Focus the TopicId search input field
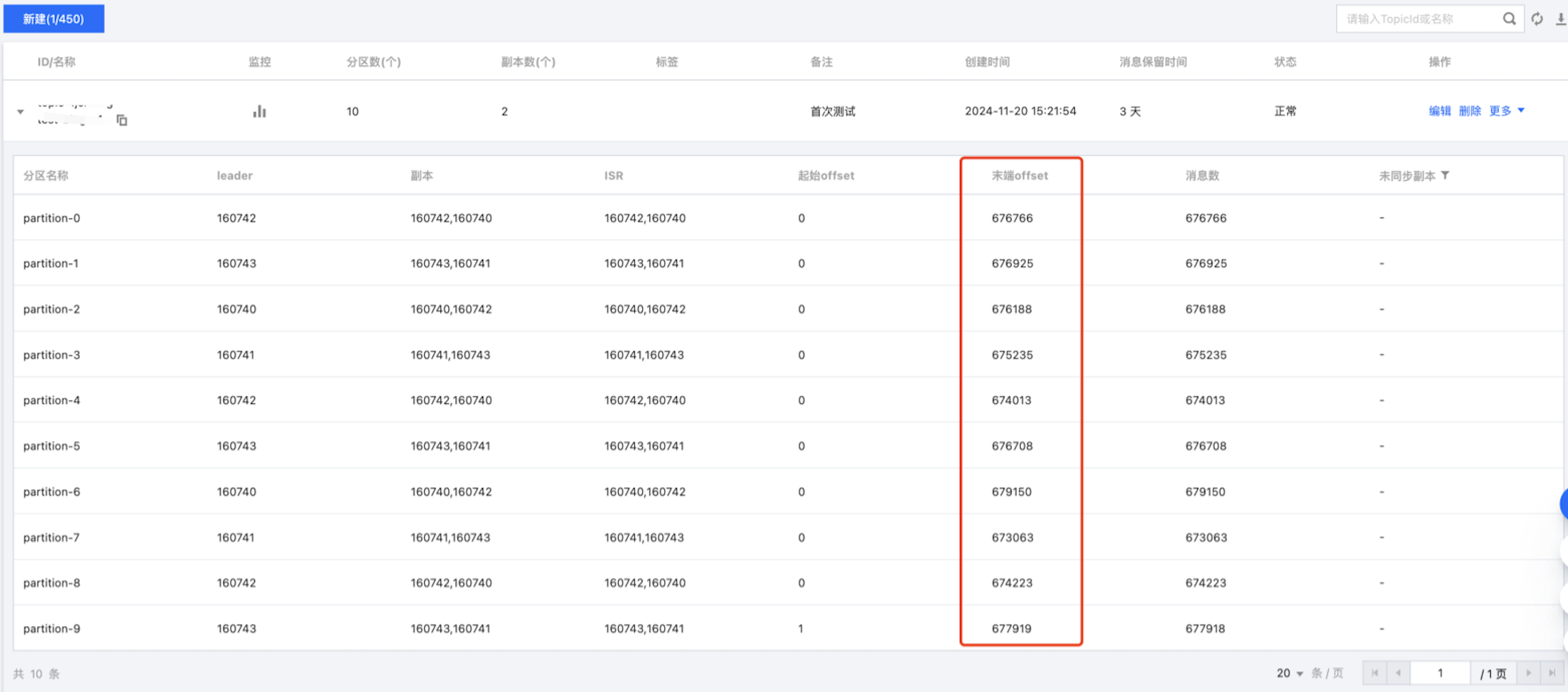This screenshot has width=1568, height=692. coord(1418,19)
